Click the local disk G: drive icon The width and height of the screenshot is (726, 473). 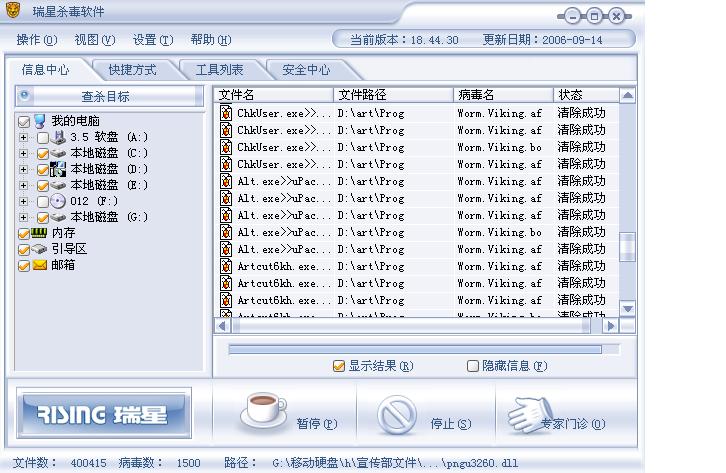(x=58, y=217)
